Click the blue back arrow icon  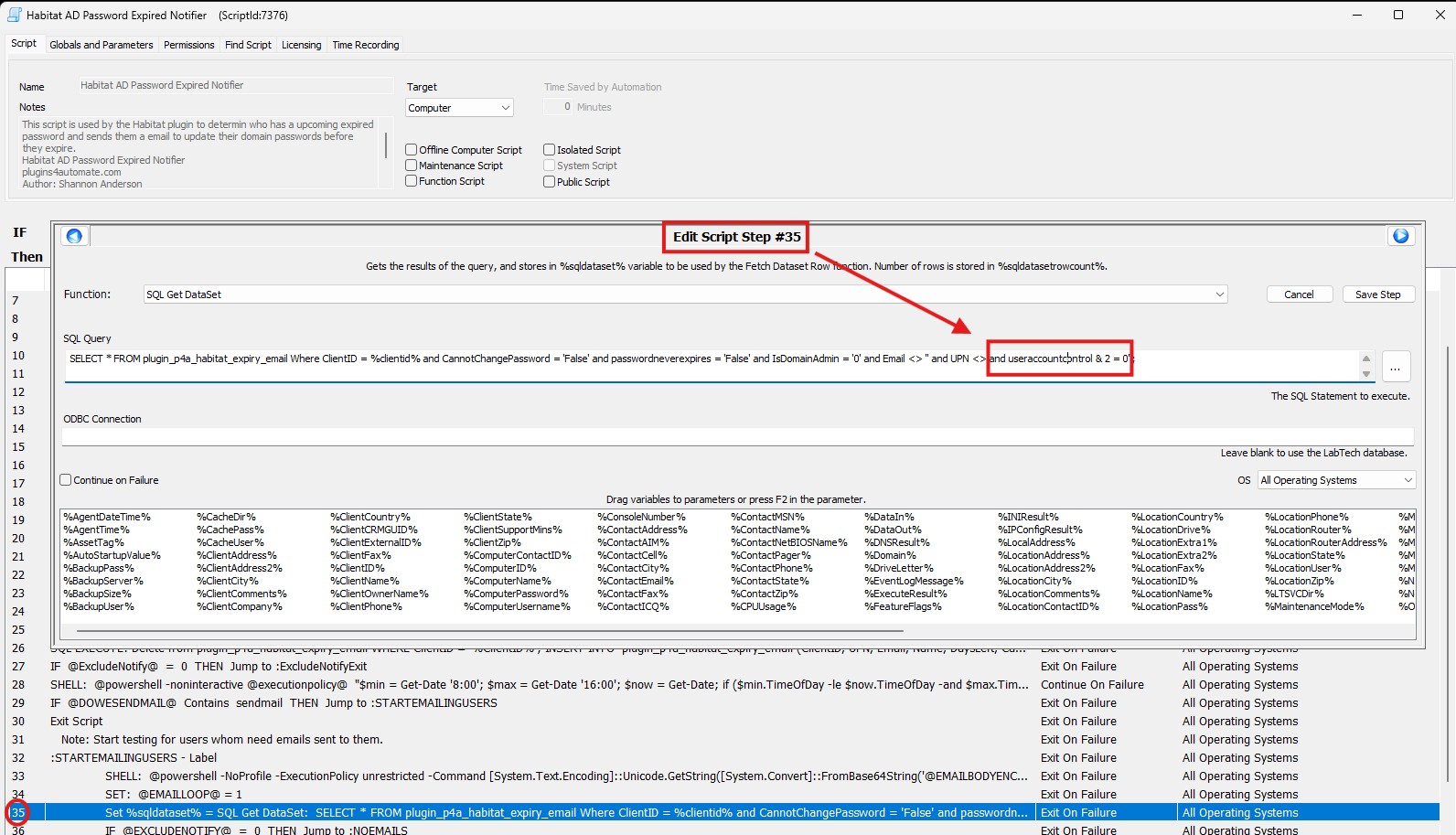coord(74,236)
